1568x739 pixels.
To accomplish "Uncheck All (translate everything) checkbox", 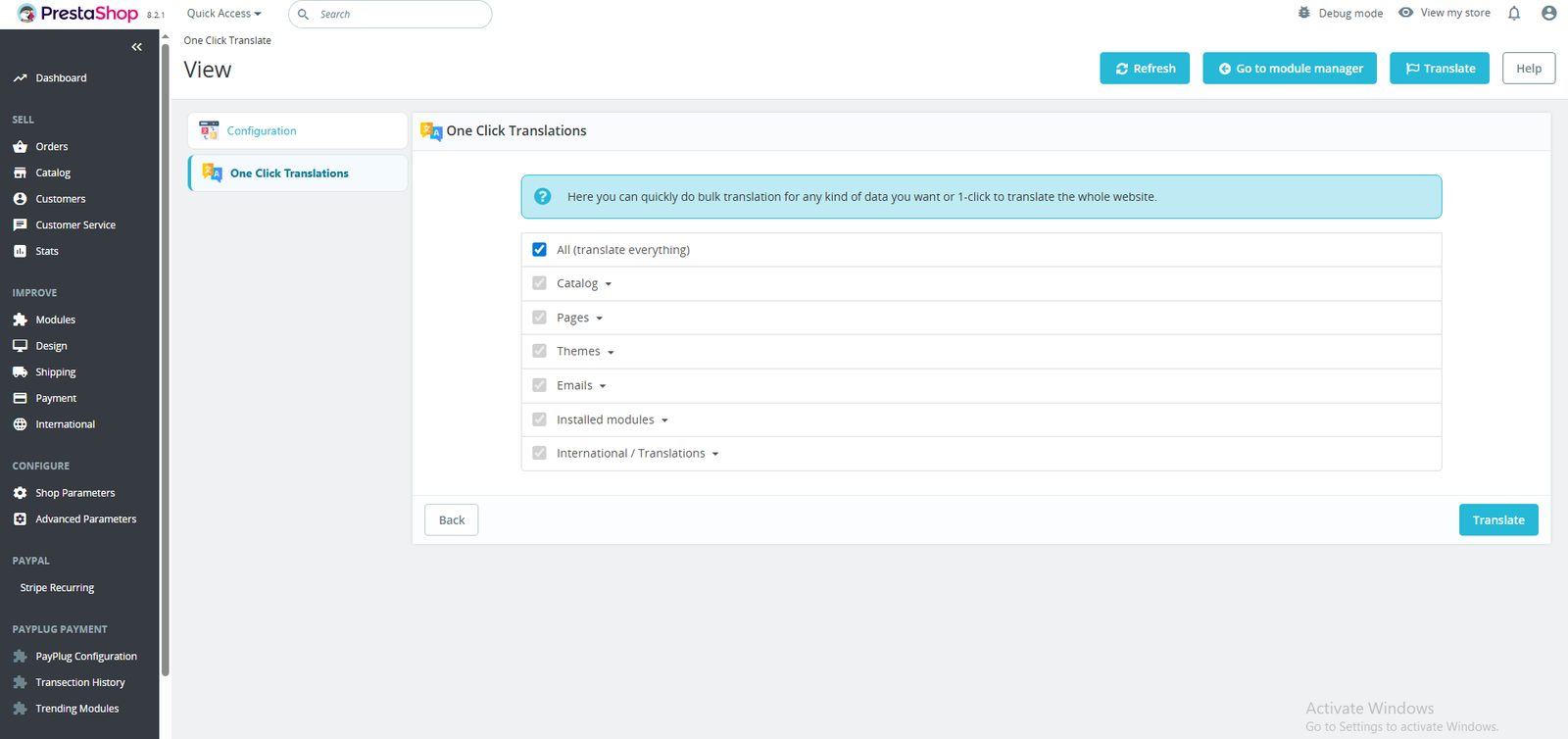I will (539, 249).
